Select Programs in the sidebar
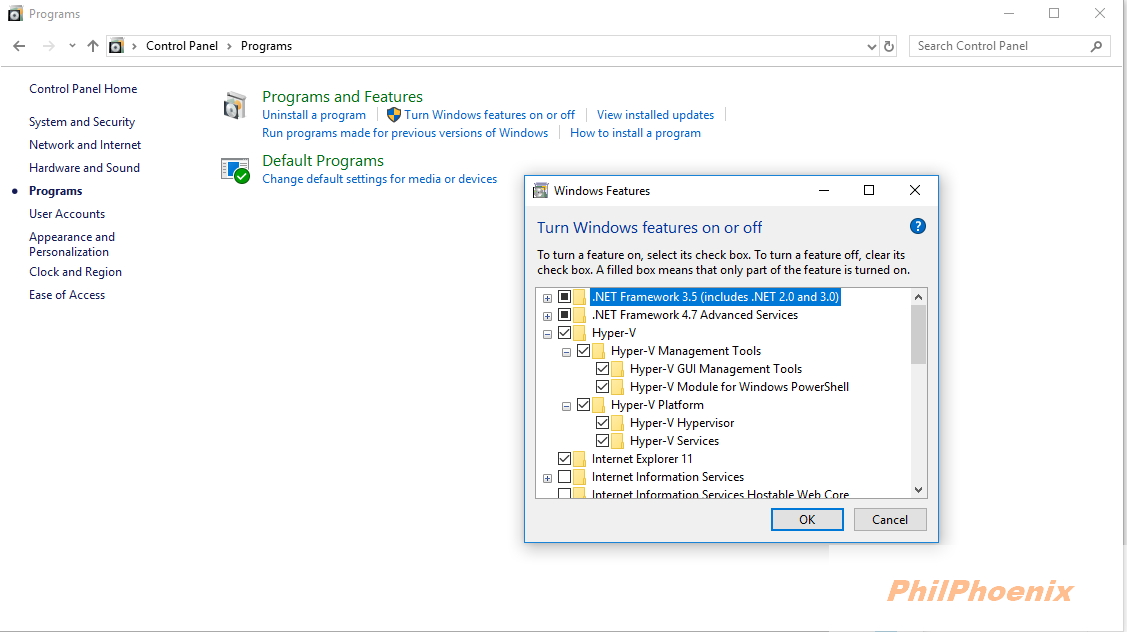Image resolution: width=1127 pixels, height=632 pixels. (x=55, y=191)
